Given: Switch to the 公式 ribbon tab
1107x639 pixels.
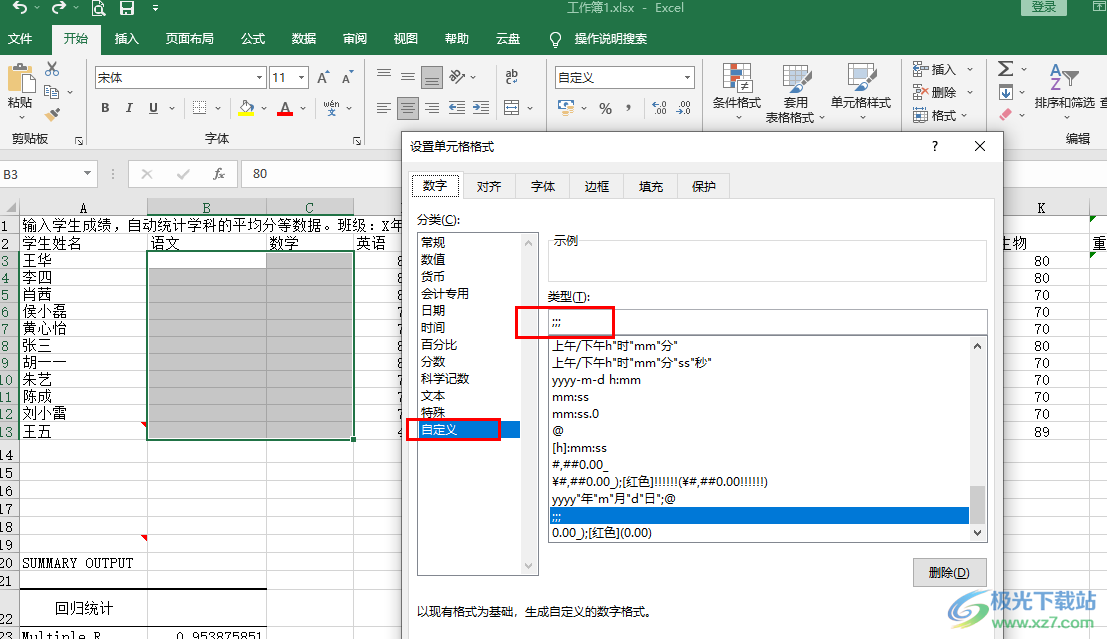Looking at the screenshot, I should click(x=253, y=39).
